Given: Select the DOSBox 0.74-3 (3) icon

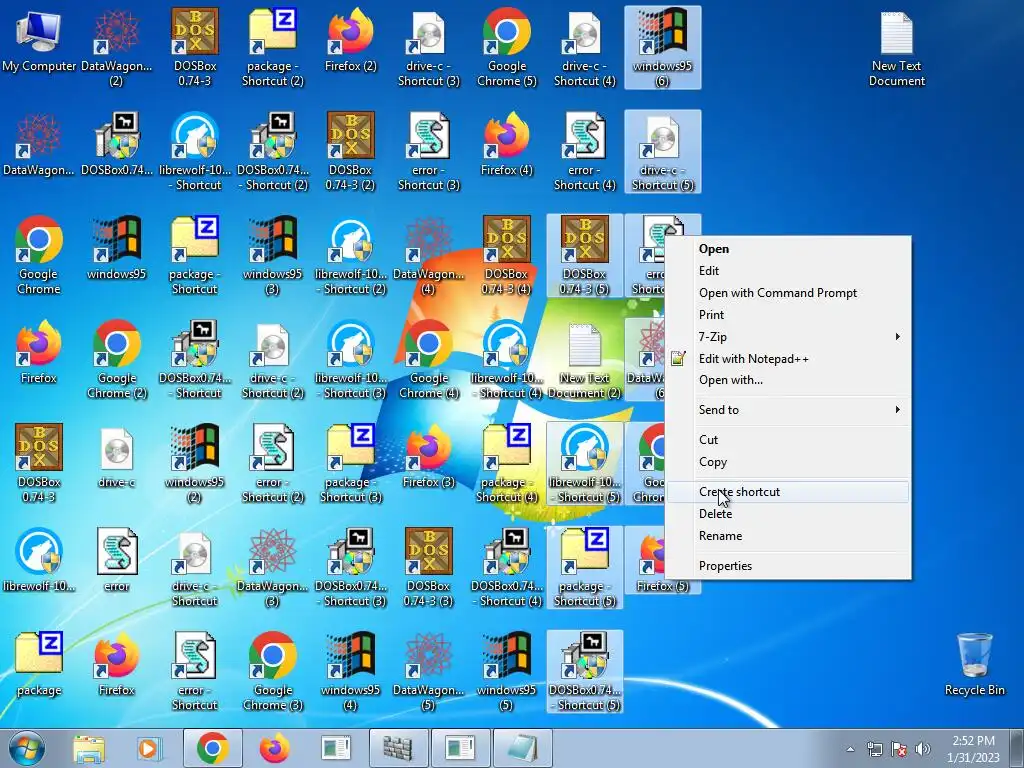Looking at the screenshot, I should pyautogui.click(x=429, y=568).
